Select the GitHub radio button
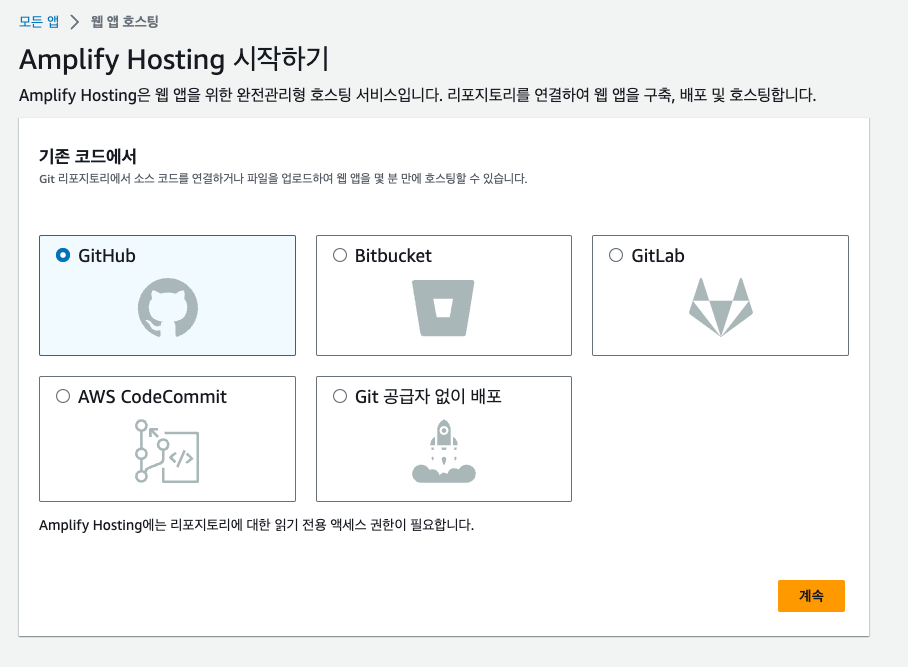 63,255
